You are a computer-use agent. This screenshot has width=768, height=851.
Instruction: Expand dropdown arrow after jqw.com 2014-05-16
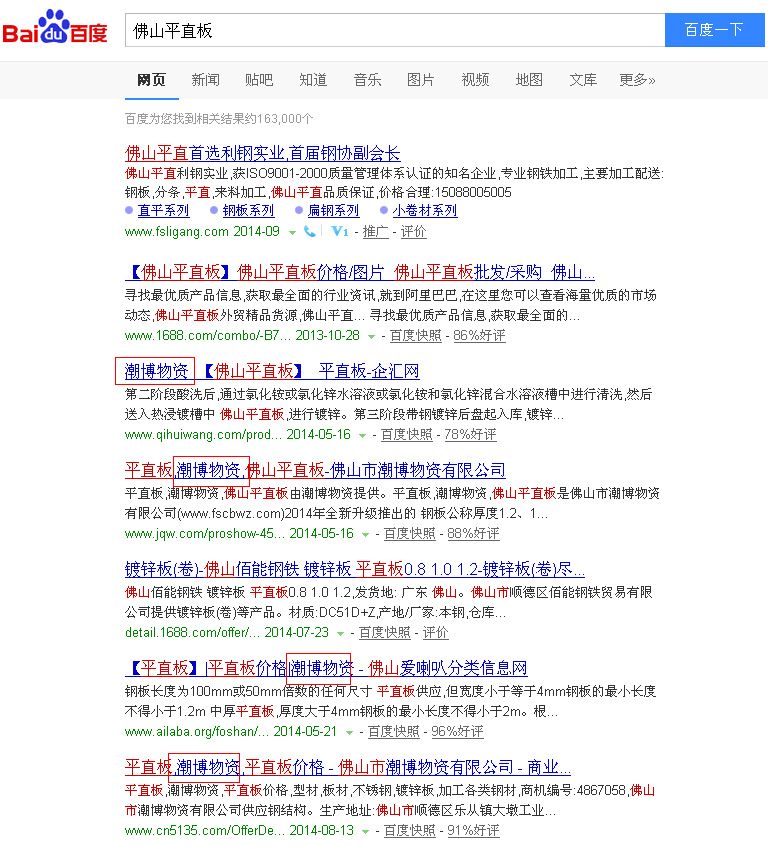pyautogui.click(x=365, y=535)
